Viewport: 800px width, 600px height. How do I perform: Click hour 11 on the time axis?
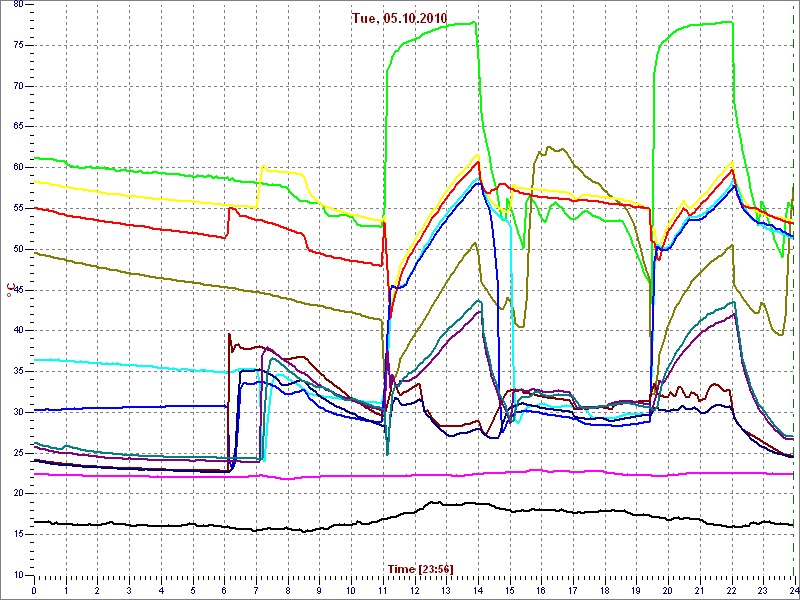tap(383, 590)
